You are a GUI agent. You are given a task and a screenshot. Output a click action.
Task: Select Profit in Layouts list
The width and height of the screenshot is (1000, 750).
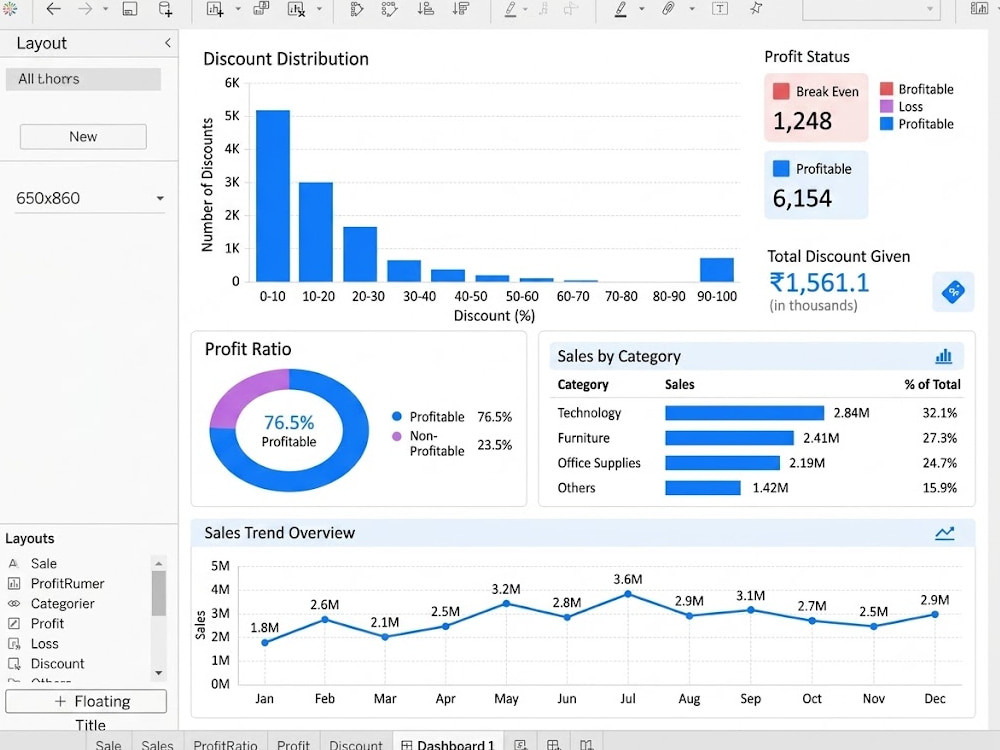tap(47, 624)
